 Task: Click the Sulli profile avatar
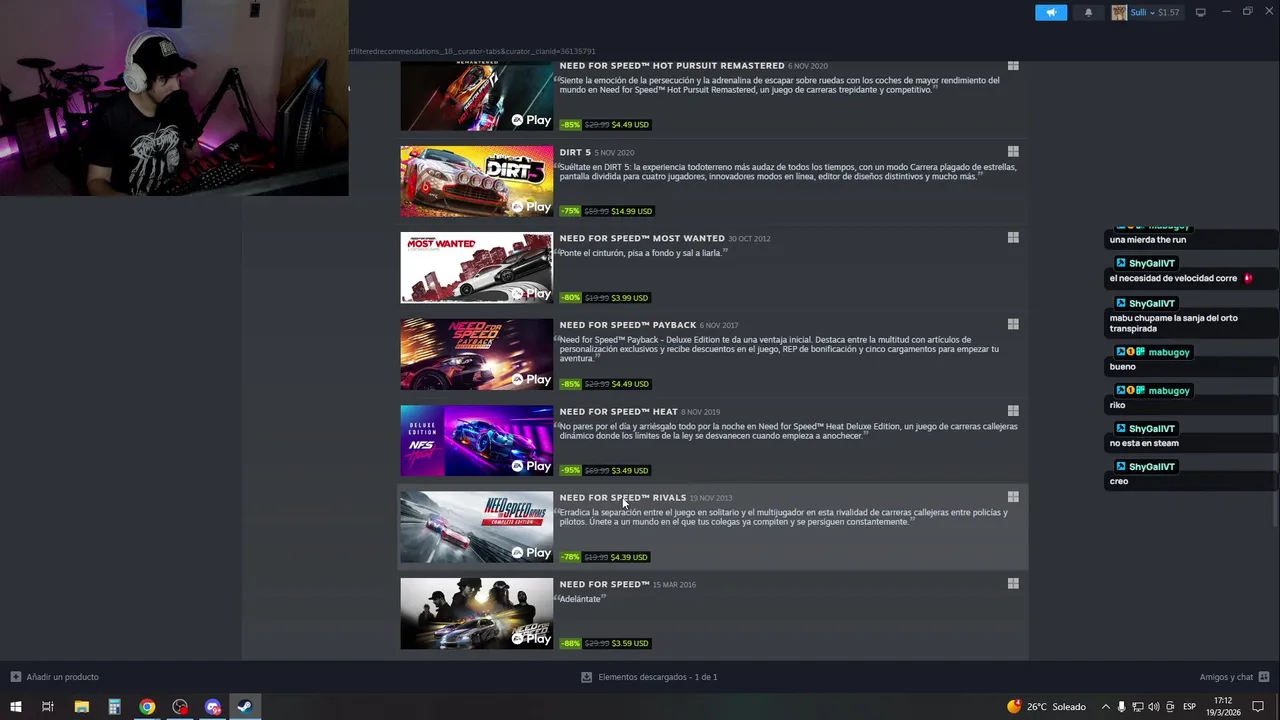[1119, 12]
